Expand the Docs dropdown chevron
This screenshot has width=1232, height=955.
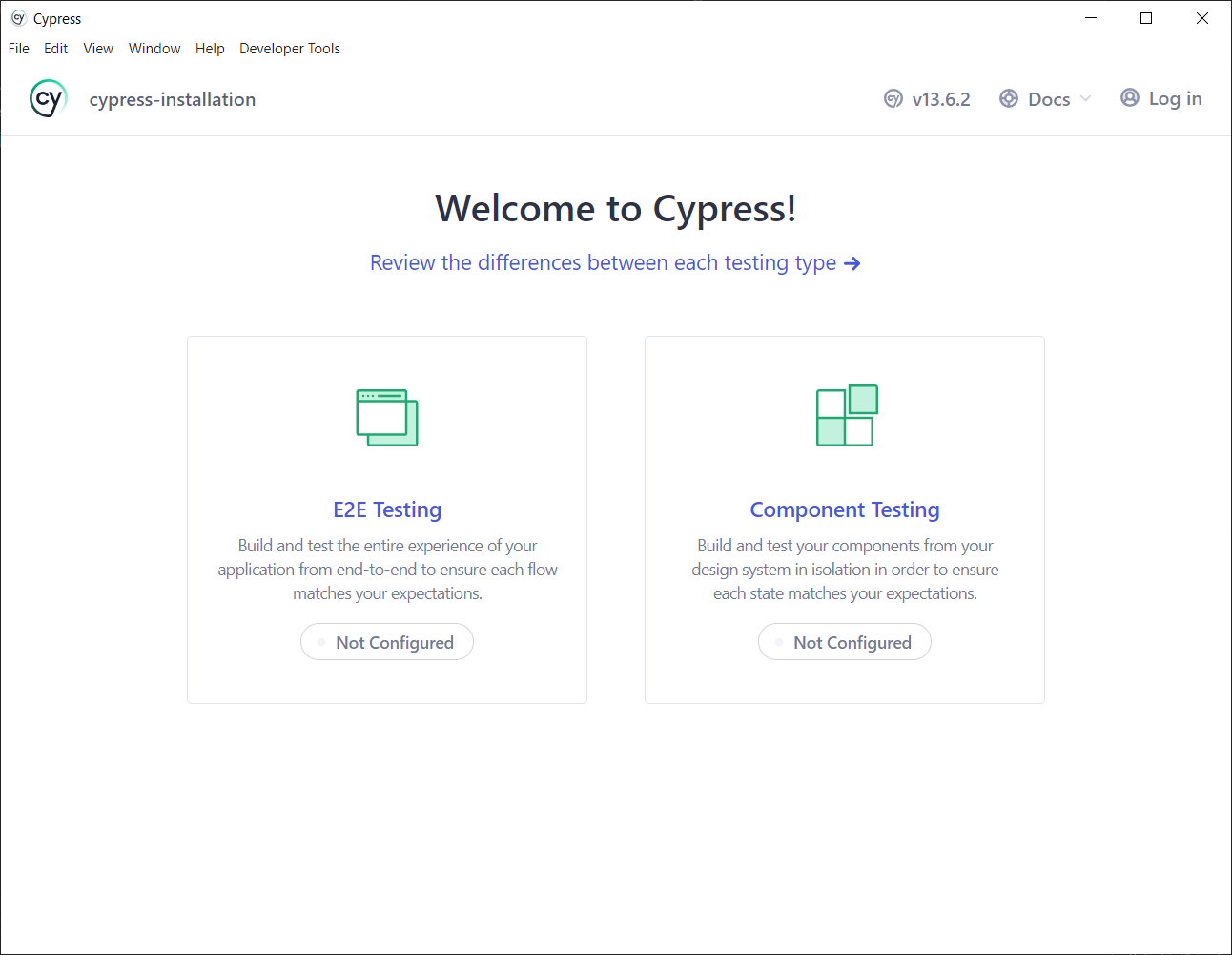pos(1086,98)
